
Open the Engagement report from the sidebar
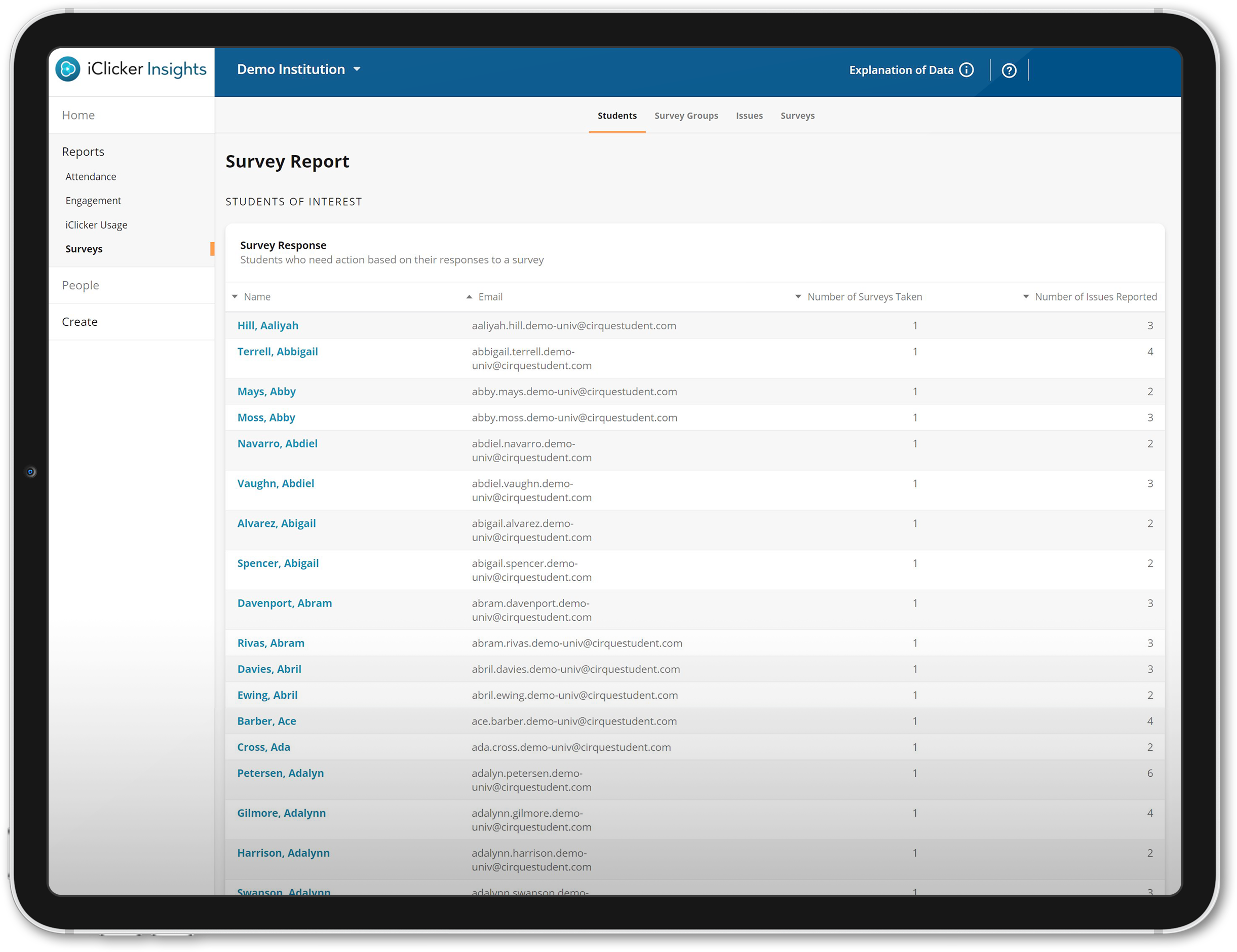click(93, 200)
